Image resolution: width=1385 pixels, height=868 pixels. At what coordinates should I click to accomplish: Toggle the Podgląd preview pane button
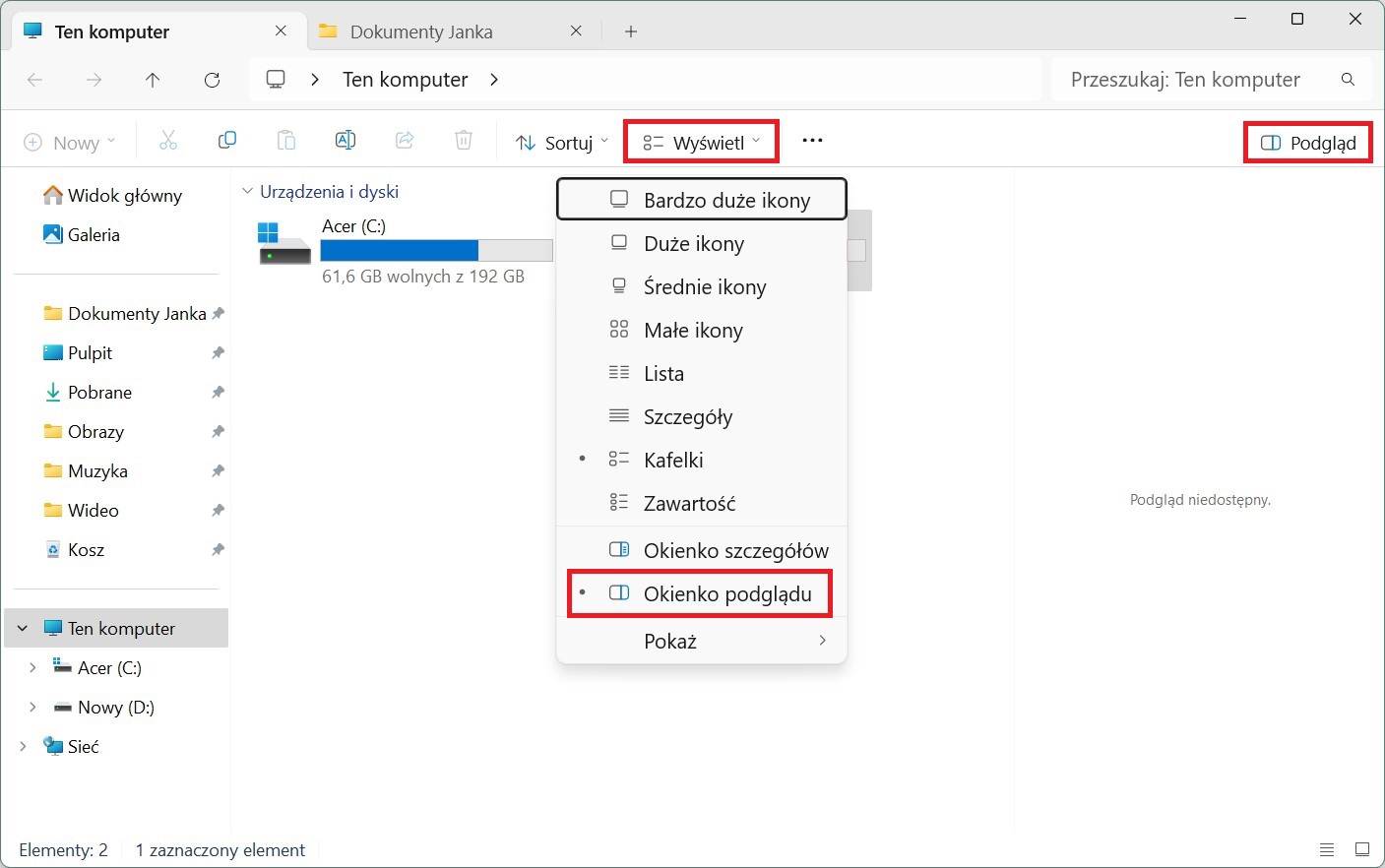click(x=1308, y=143)
